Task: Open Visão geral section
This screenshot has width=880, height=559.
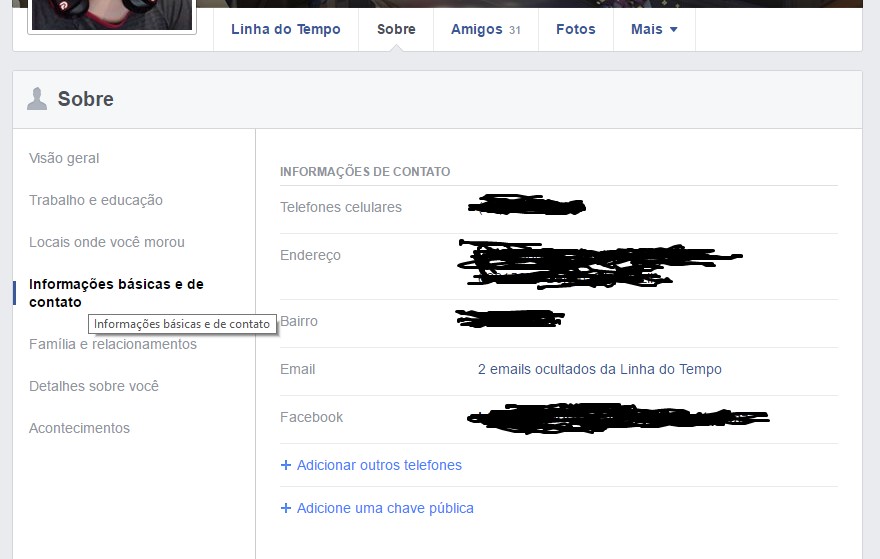Action: [x=64, y=158]
